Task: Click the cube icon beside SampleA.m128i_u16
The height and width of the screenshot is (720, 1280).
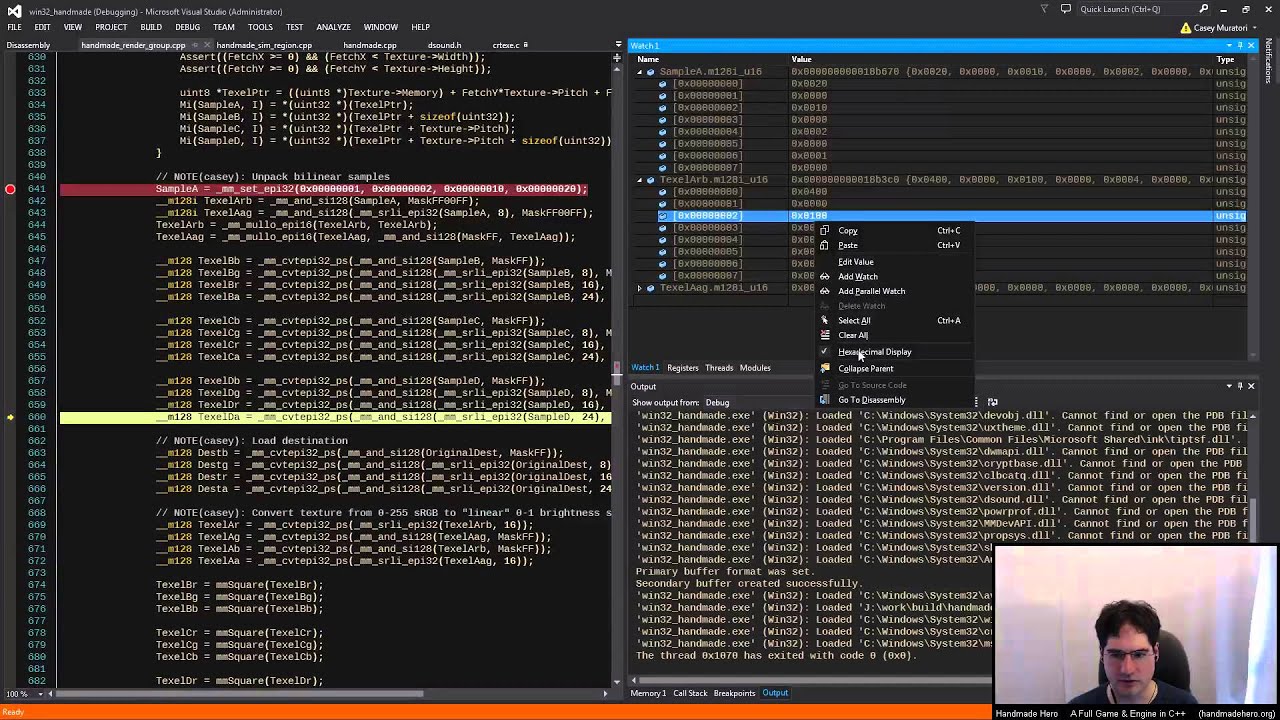Action: [x=651, y=72]
